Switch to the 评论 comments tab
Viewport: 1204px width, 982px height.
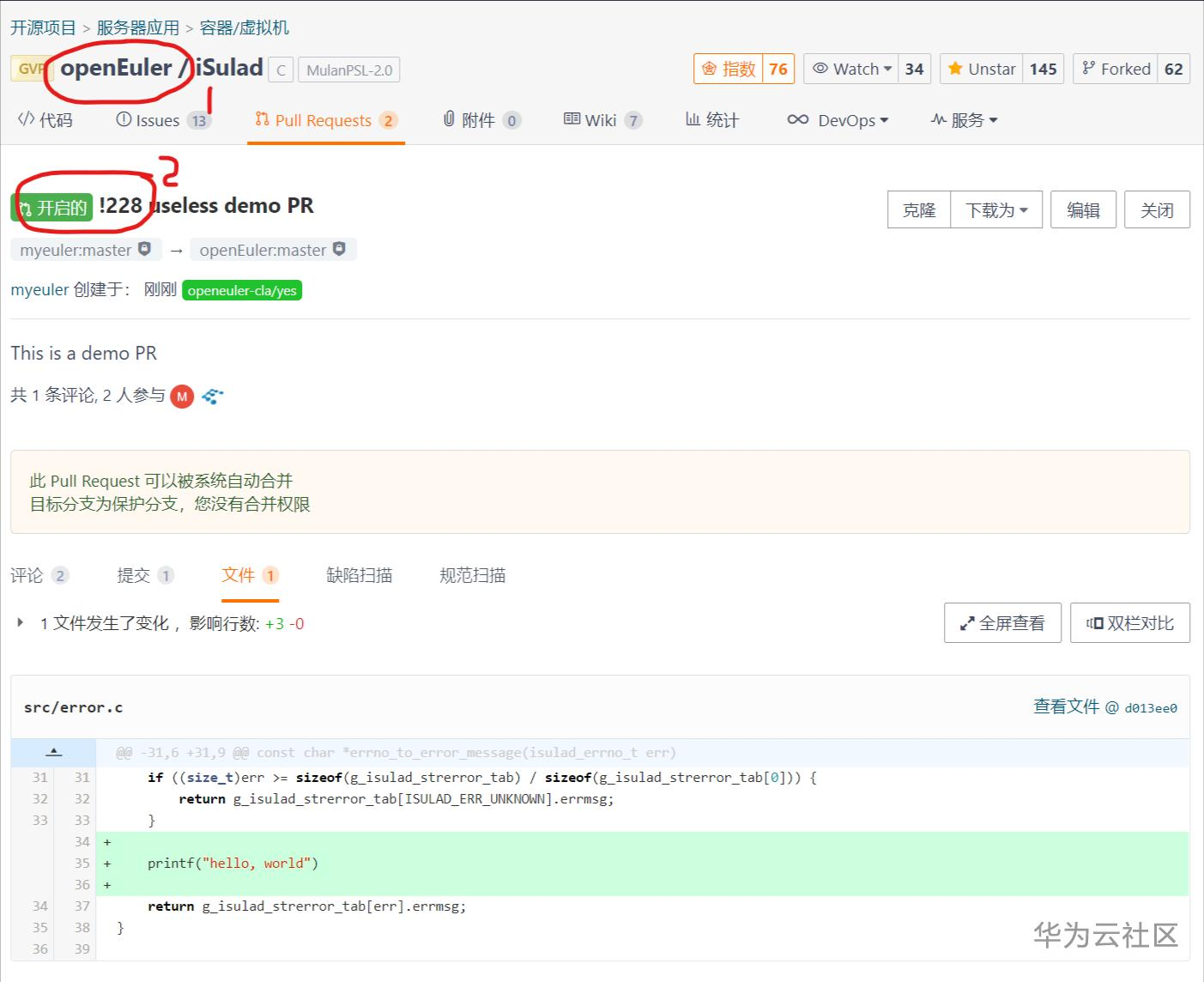(39, 575)
